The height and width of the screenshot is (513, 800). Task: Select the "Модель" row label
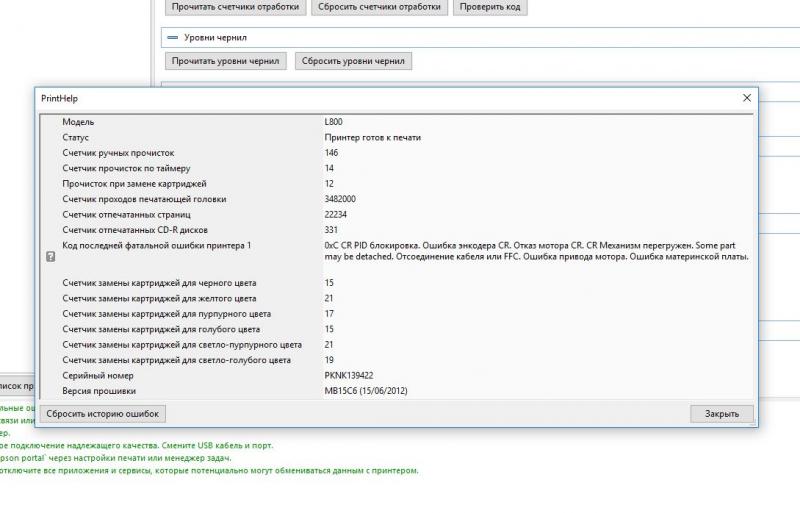click(x=78, y=121)
